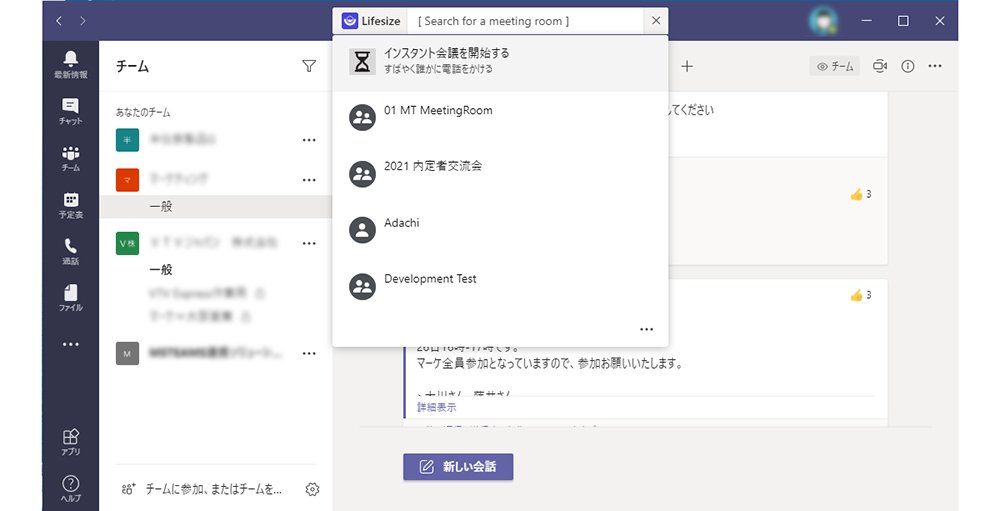Click the チーム visibility eye button
The width and height of the screenshot is (1000, 511).
[835, 66]
